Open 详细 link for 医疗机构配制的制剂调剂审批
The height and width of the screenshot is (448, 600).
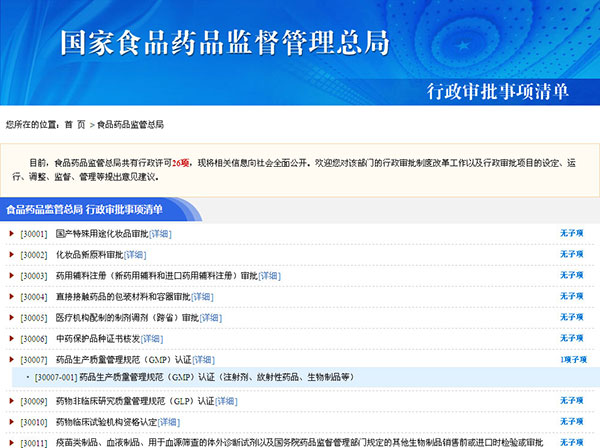point(211,318)
